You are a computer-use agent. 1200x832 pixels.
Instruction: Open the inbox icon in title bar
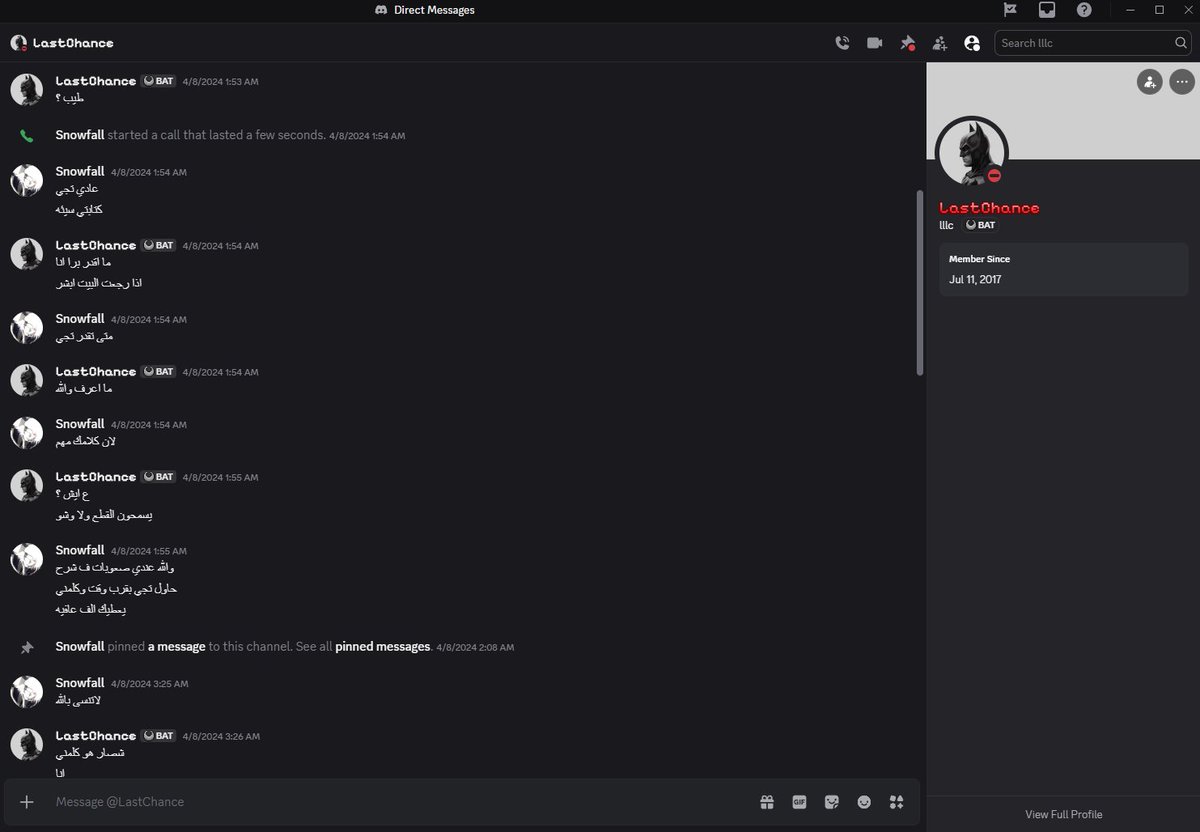[x=1047, y=10]
